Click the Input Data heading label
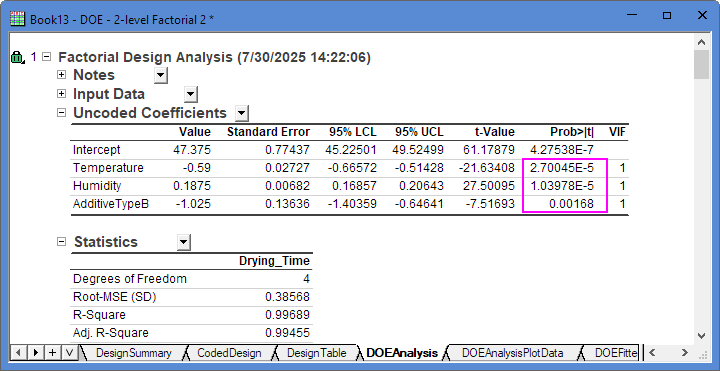Viewport: 720px width, 371px height. pyautogui.click(x=109, y=94)
